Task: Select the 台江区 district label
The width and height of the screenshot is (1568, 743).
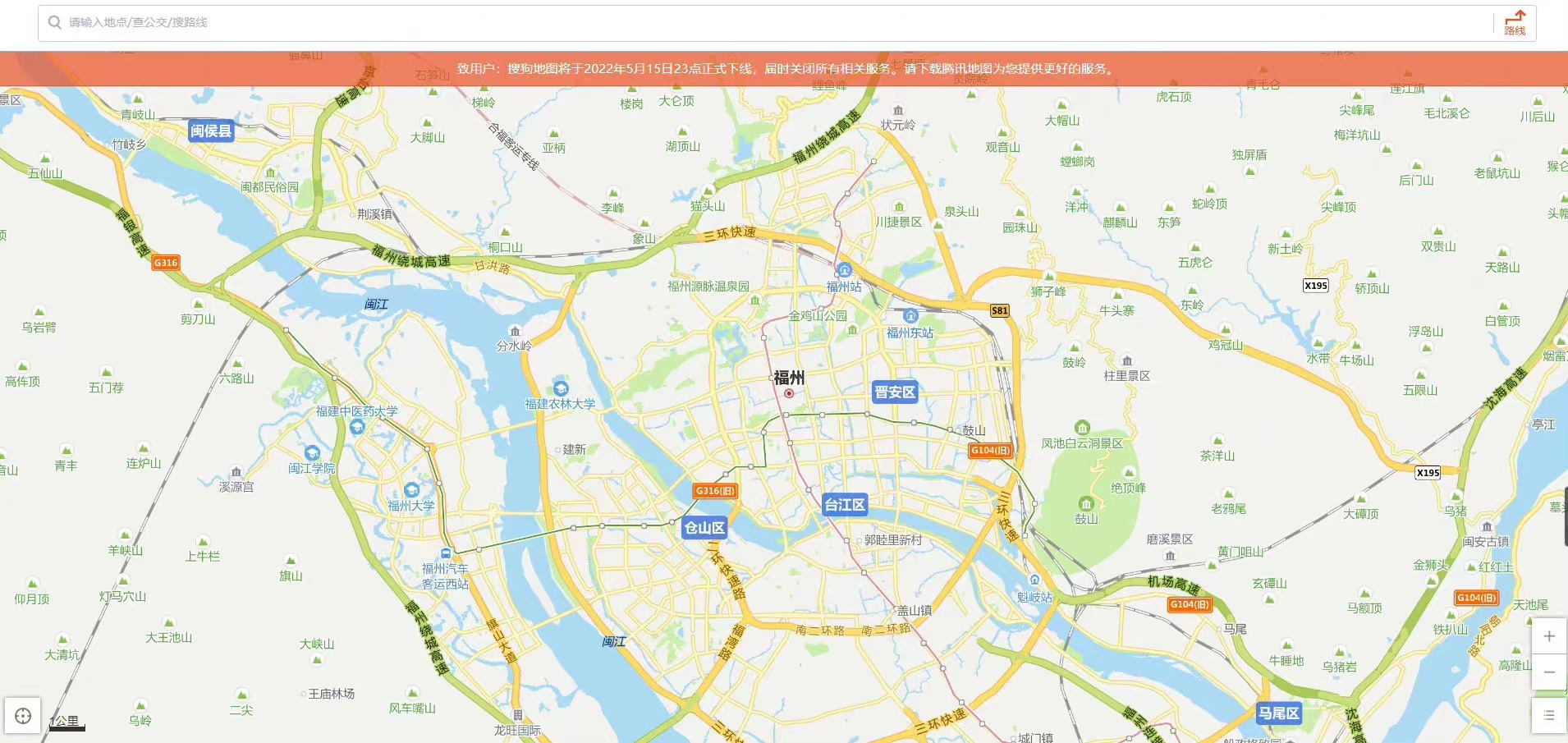Action: [x=845, y=505]
